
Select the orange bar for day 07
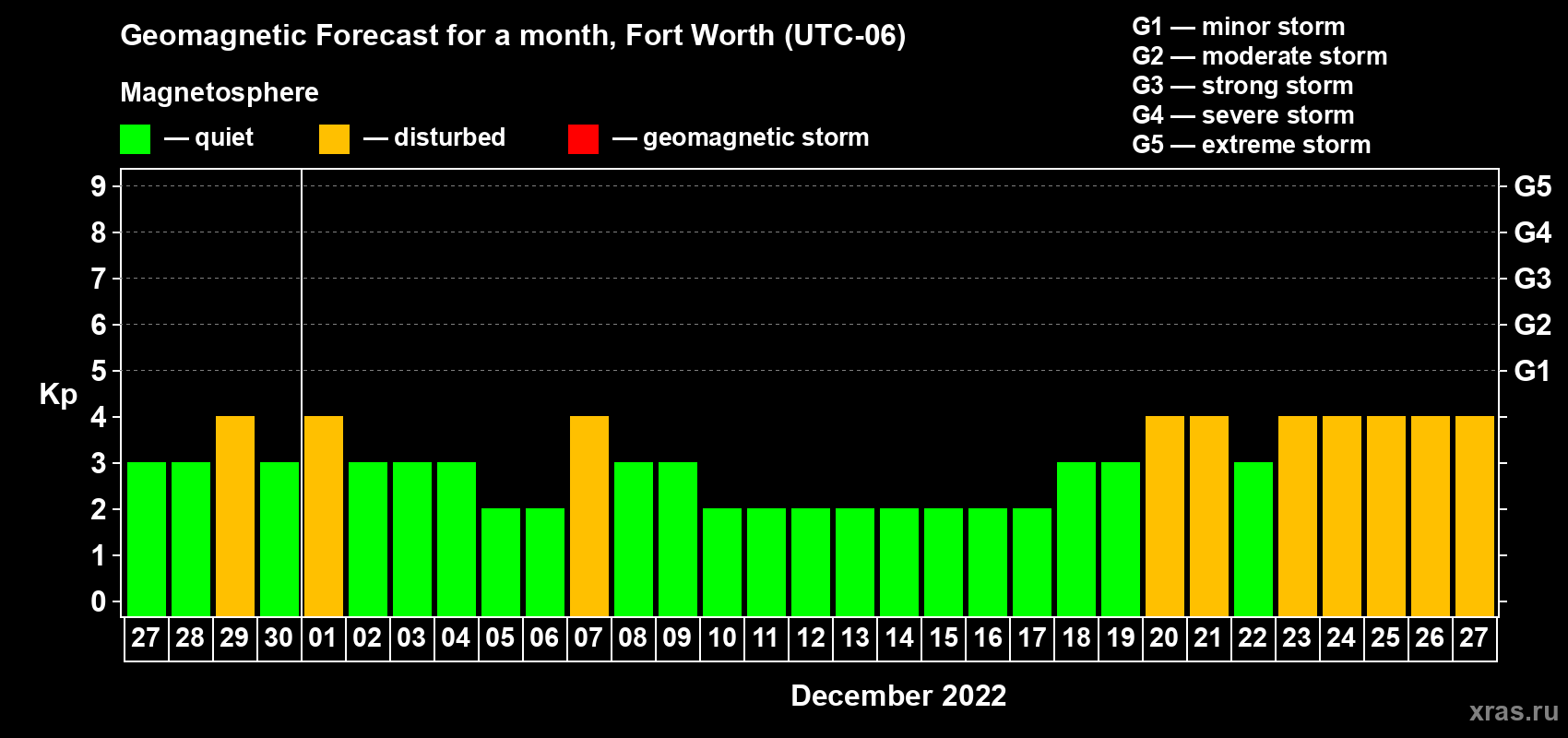[x=589, y=517]
